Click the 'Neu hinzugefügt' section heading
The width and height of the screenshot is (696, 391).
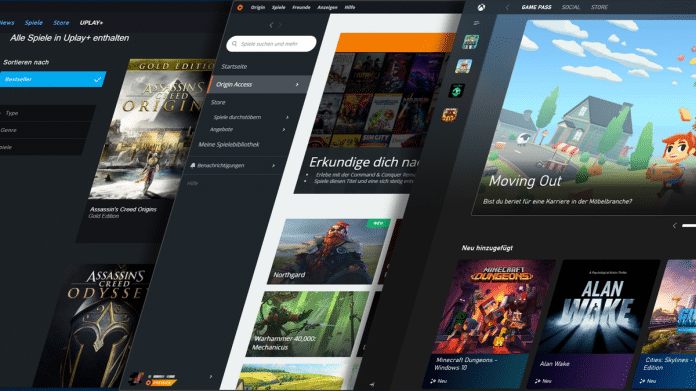coord(487,248)
